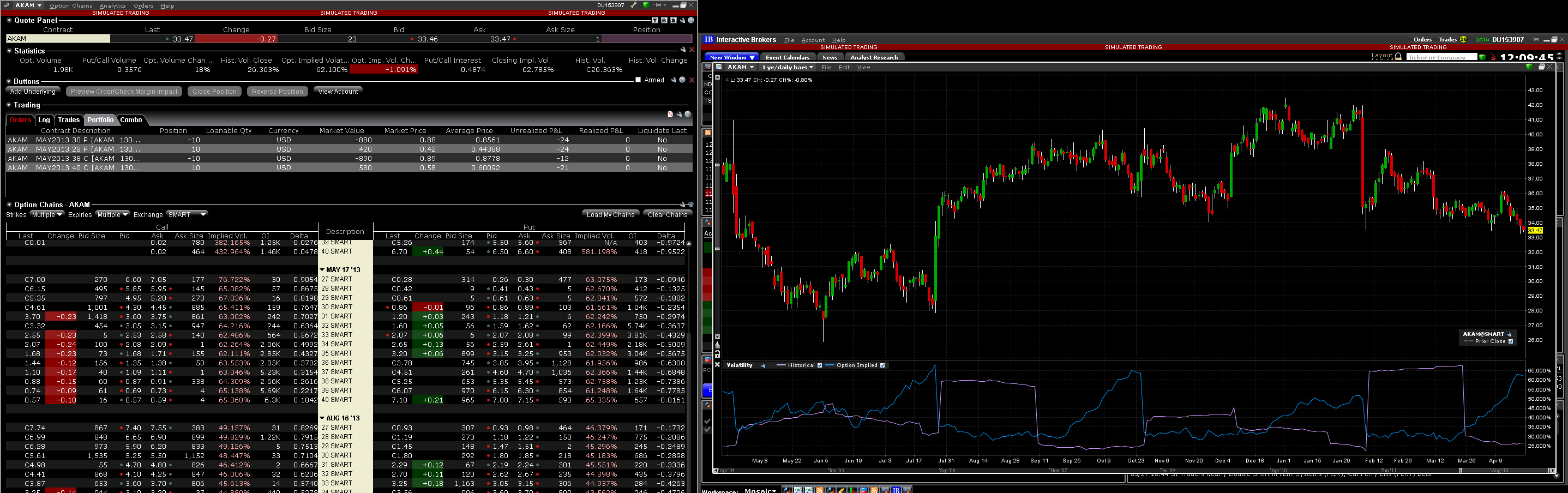Click the Reverse Position button
The image size is (1568, 493).
(x=278, y=91)
